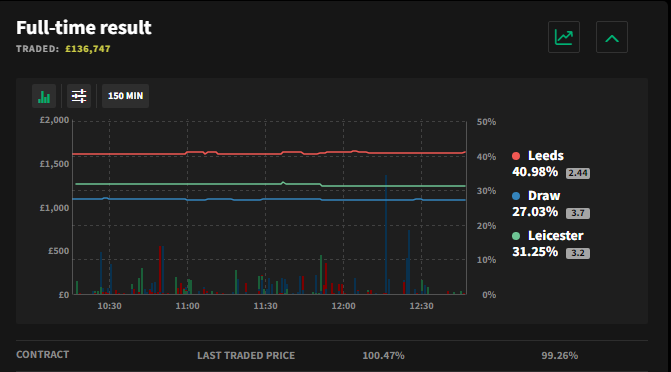Screen dimensions: 671x372
Task: Click the 11:00 time axis label
Action: click(187, 306)
